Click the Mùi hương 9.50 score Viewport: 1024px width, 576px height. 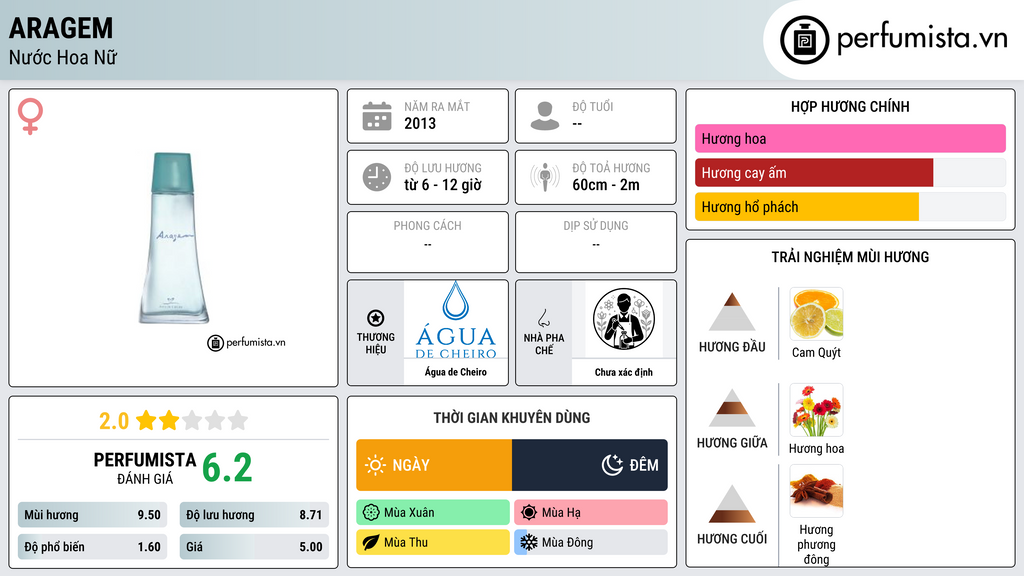92,515
